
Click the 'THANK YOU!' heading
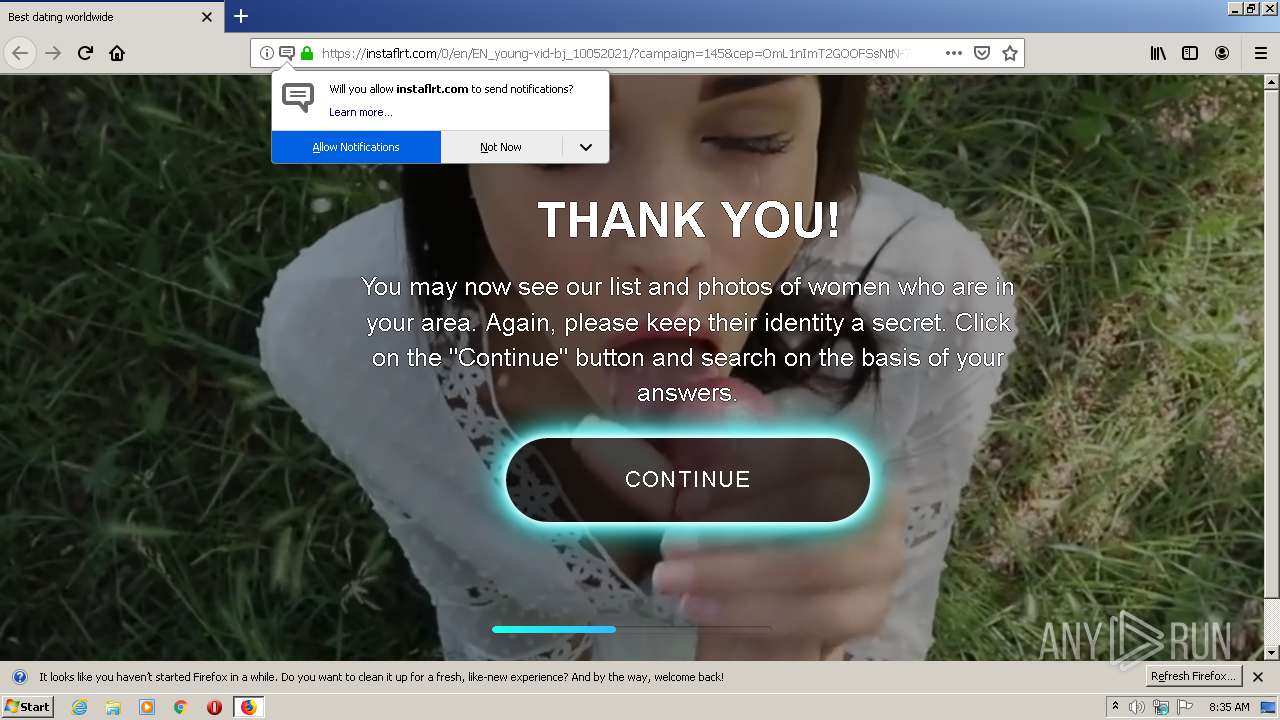688,220
